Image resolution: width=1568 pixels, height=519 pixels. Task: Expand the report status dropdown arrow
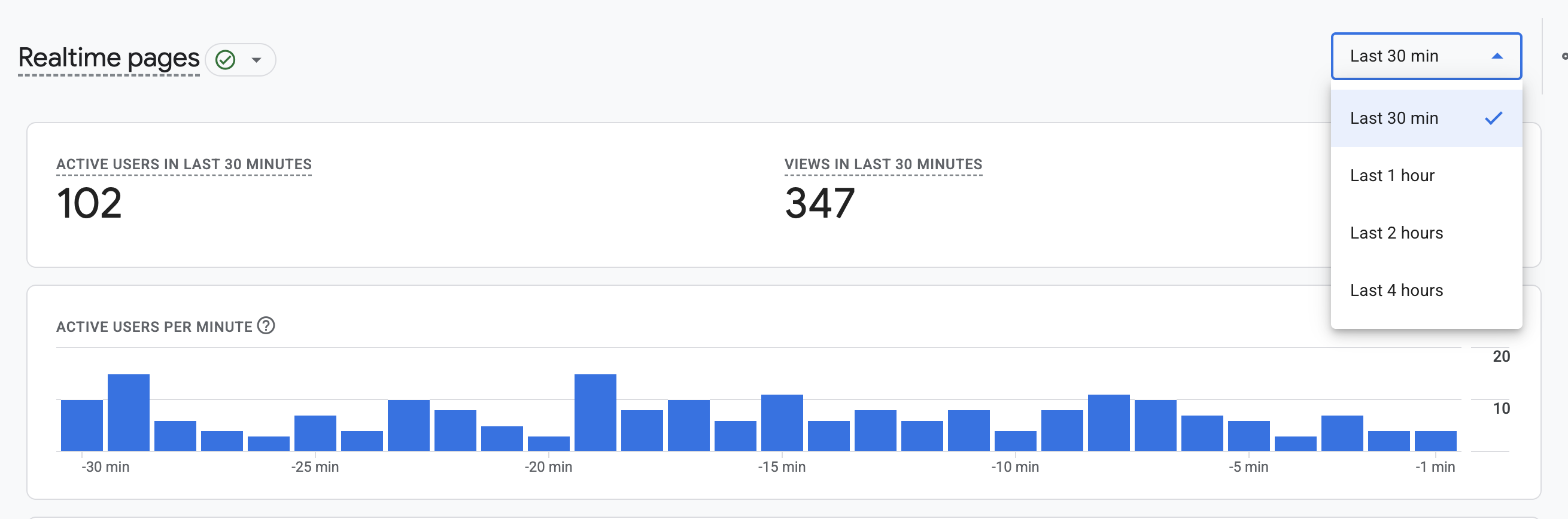coord(256,60)
